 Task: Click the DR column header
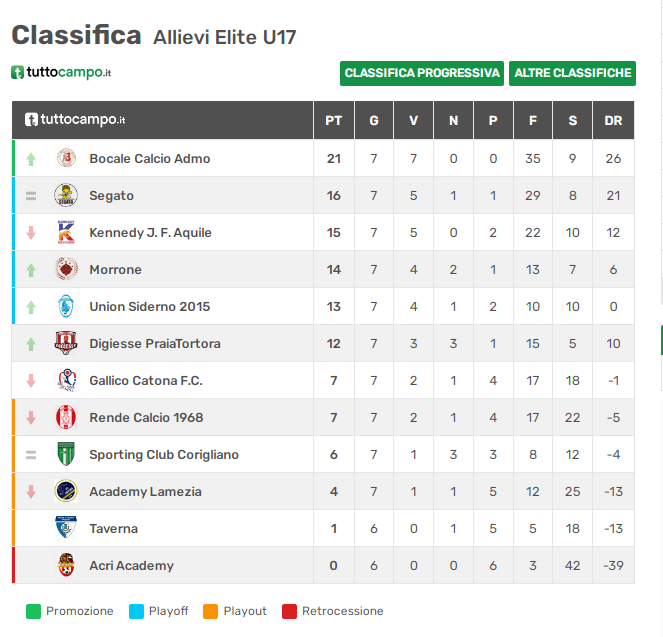(613, 120)
